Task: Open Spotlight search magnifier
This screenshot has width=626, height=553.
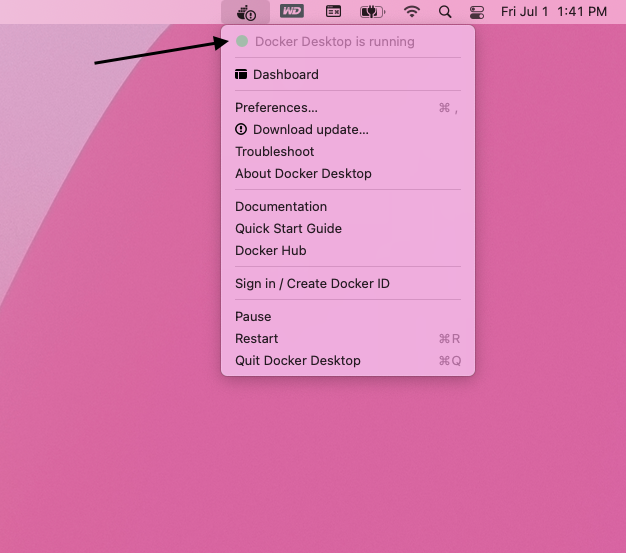Action: pos(445,12)
